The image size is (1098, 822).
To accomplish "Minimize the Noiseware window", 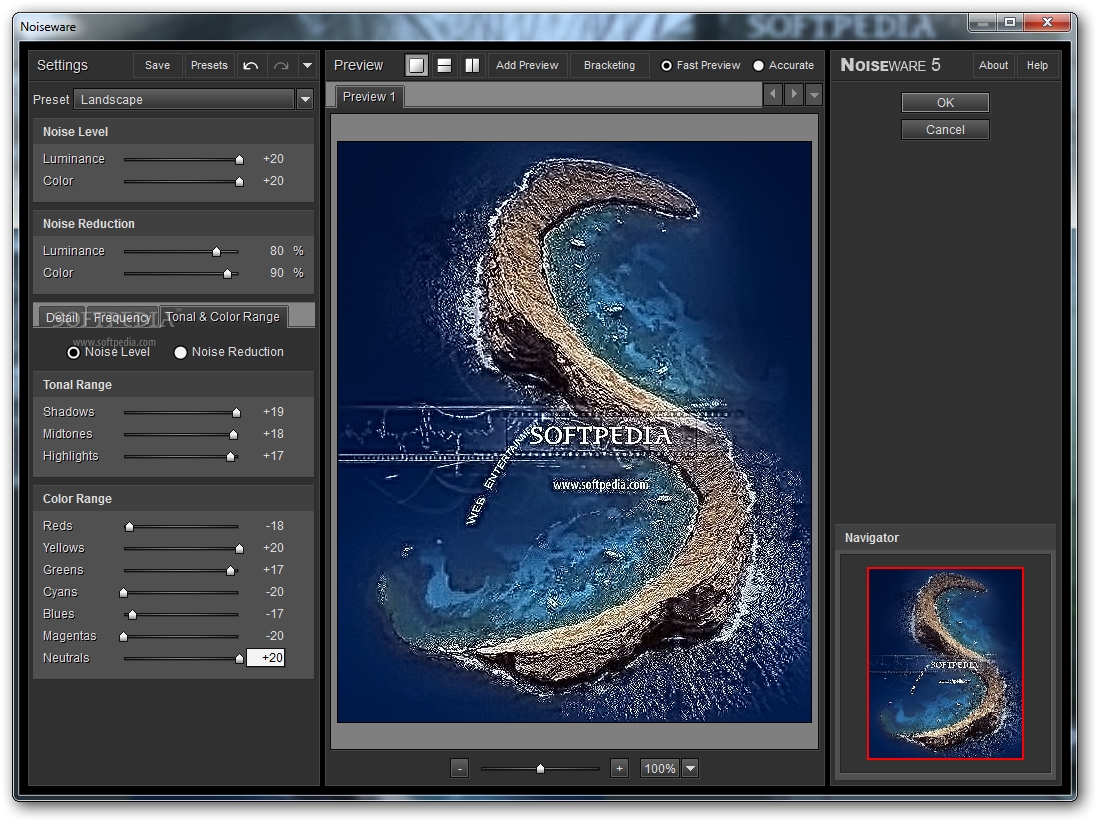I will point(983,22).
